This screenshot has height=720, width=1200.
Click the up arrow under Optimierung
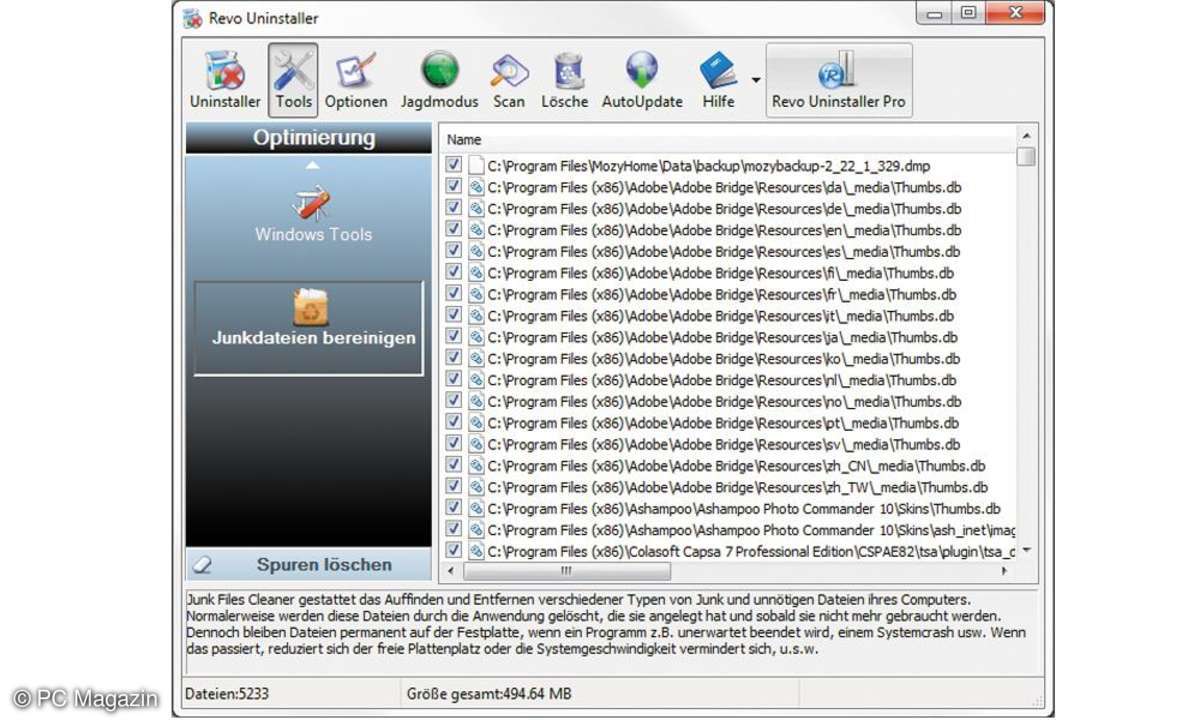tap(313, 165)
